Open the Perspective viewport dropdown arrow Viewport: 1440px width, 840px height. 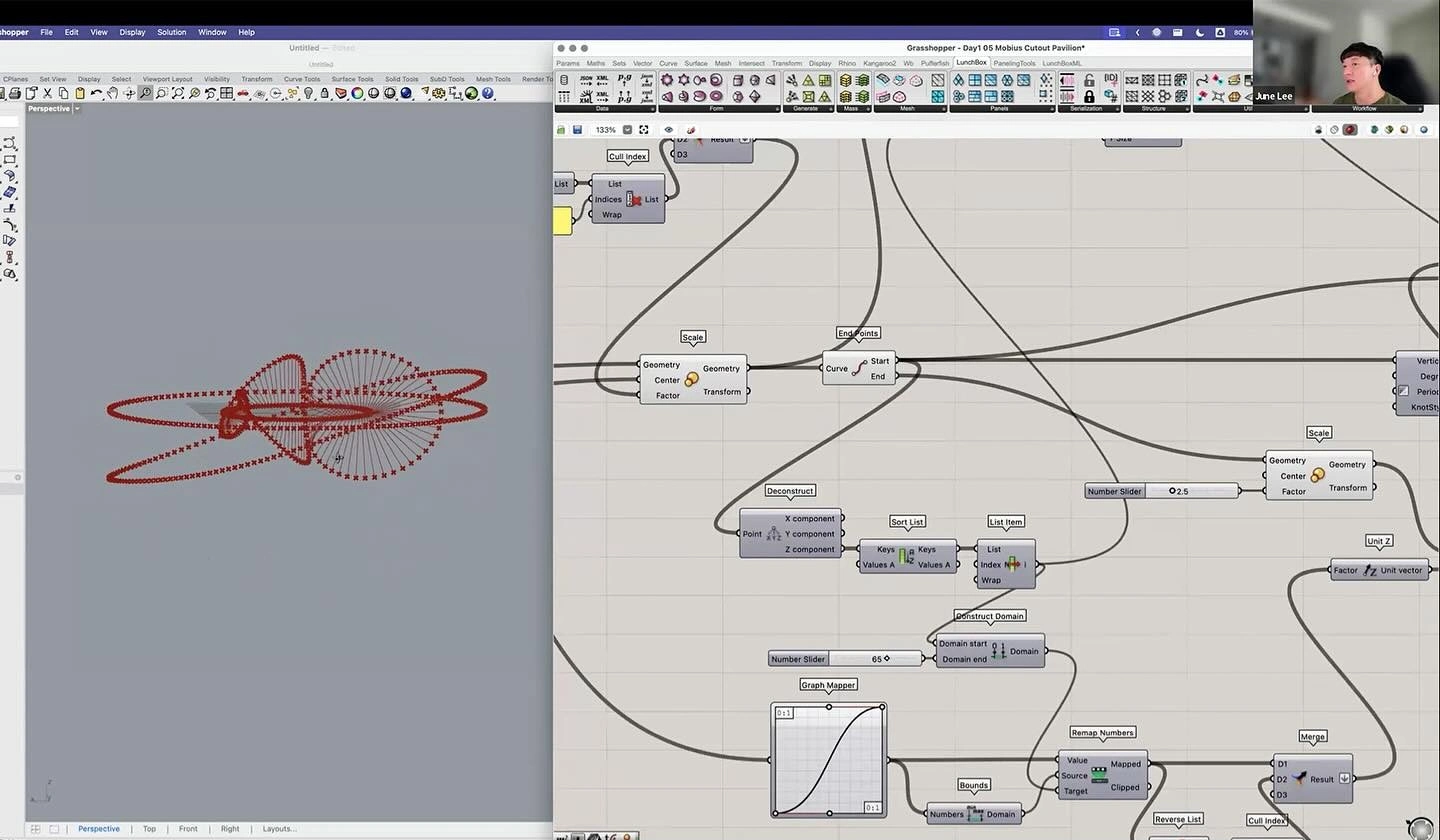[x=77, y=108]
